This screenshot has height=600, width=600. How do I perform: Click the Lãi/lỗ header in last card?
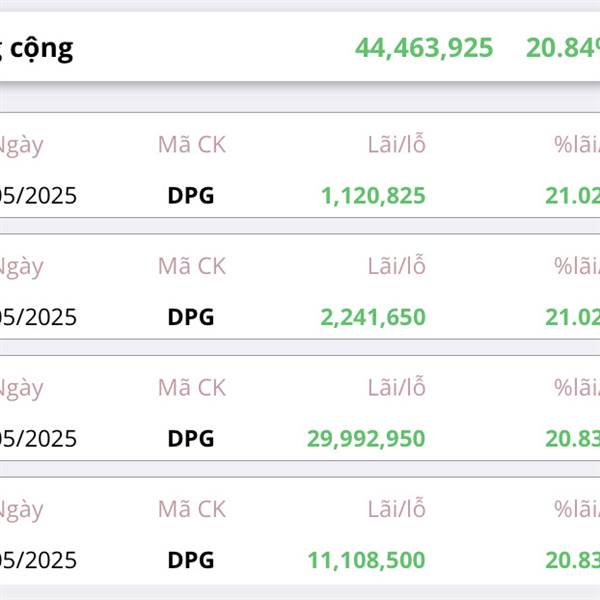[x=396, y=508]
